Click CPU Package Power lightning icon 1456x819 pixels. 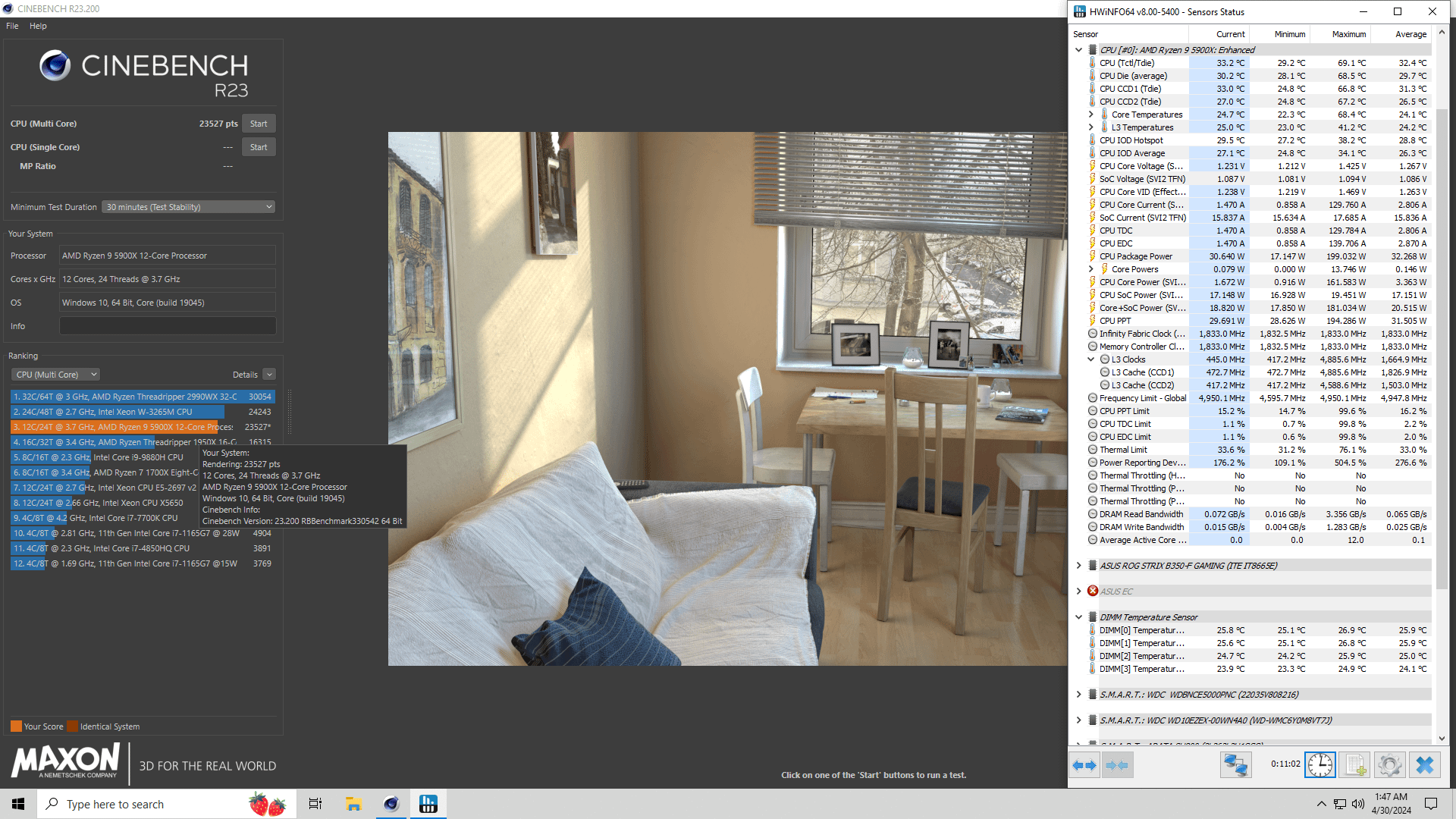1093,256
